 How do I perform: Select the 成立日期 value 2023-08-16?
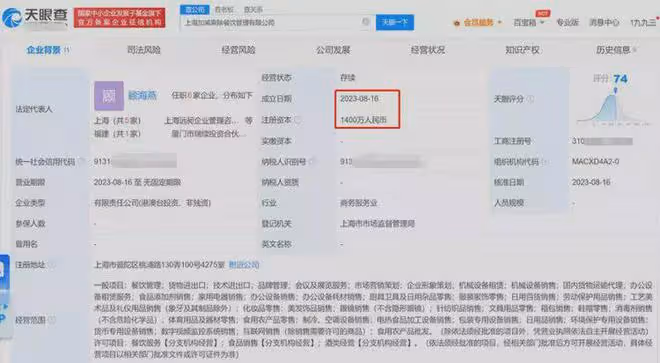359,99
